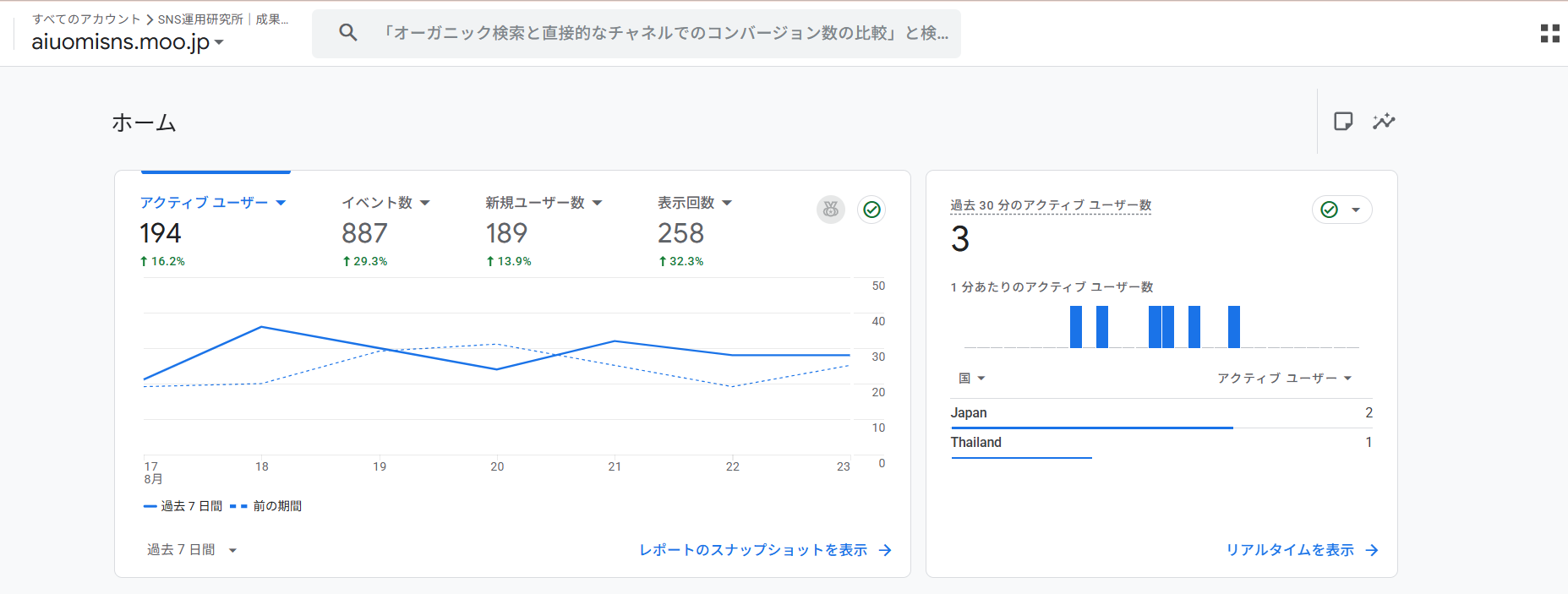Click レポートのスナップショットを表示 link
Screen dimensions: 1568x594
point(753,550)
